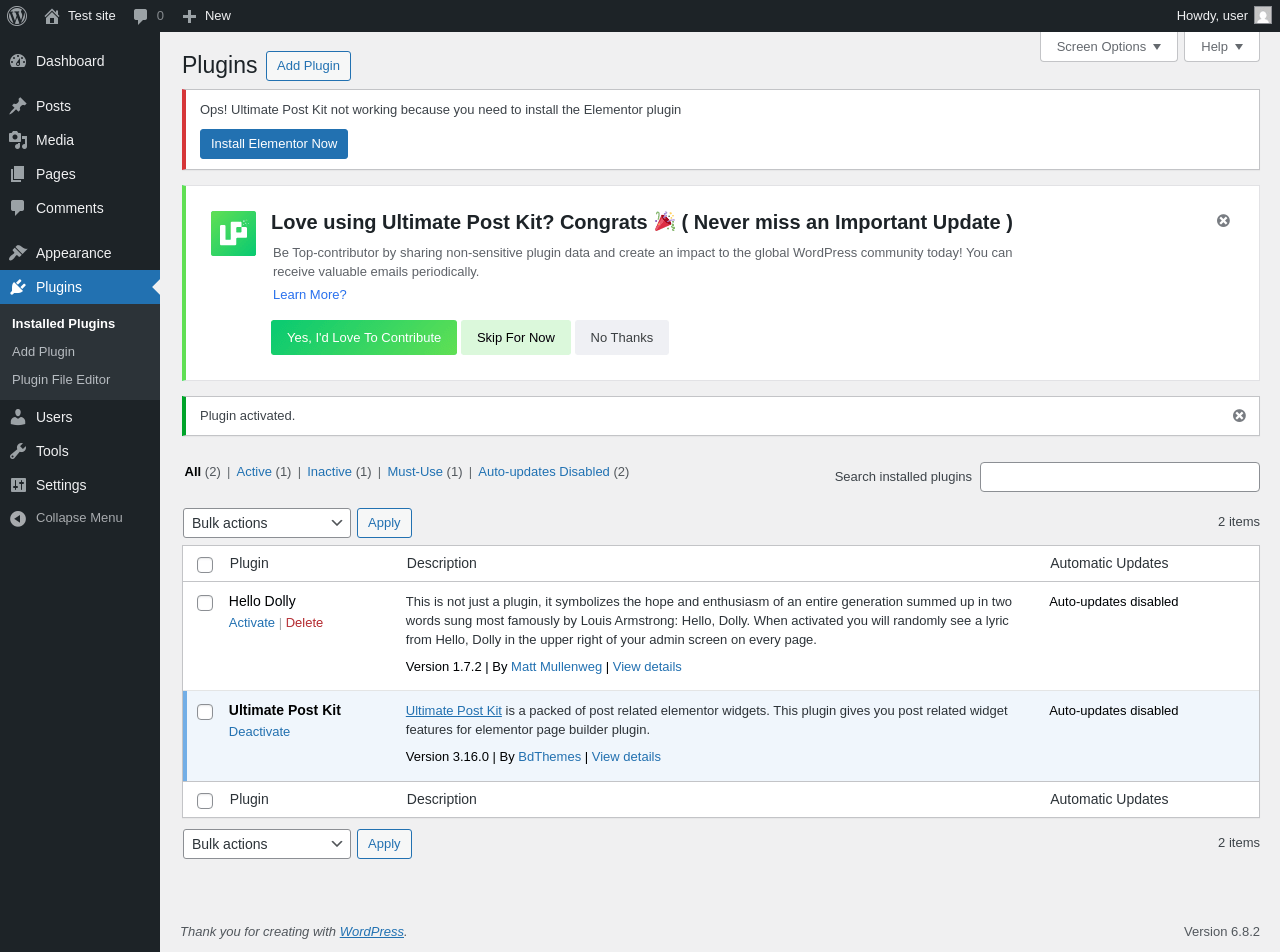Image resolution: width=1280 pixels, height=952 pixels.
Task: Open the Add Plugin submenu item
Action: [43, 352]
